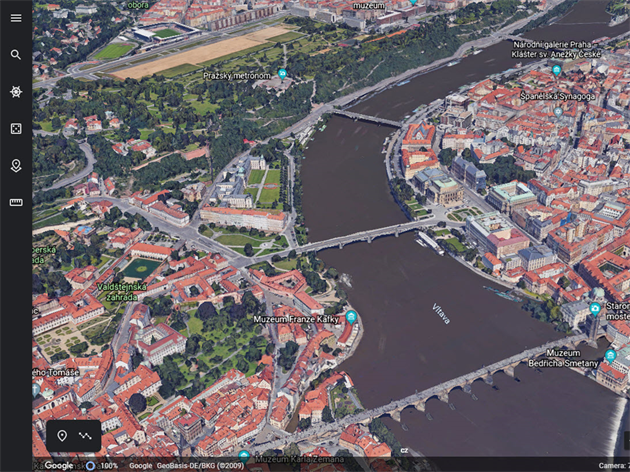Click the Pražský metronom label
This screenshot has width=630, height=472.
237,76
